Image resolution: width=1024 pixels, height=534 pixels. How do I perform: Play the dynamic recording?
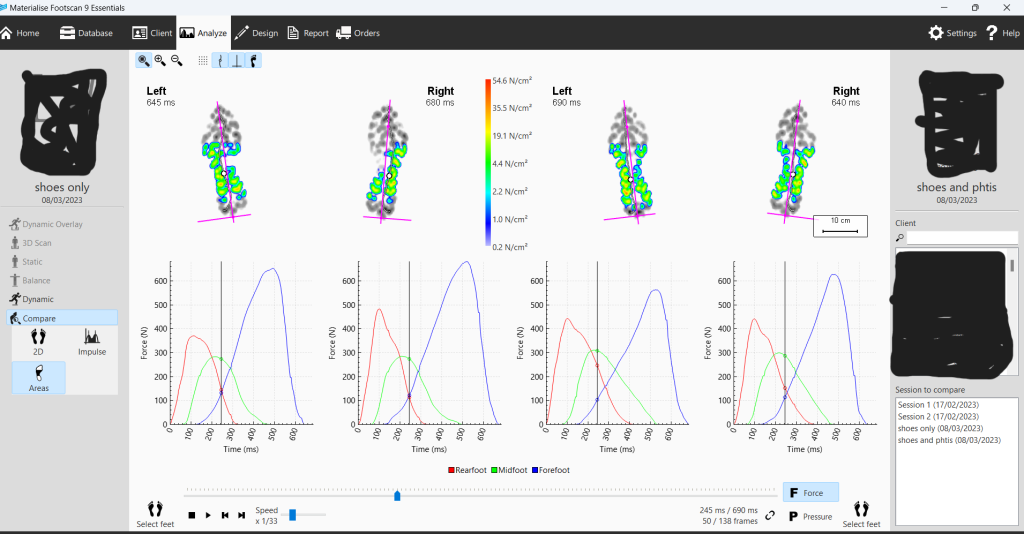coord(208,515)
